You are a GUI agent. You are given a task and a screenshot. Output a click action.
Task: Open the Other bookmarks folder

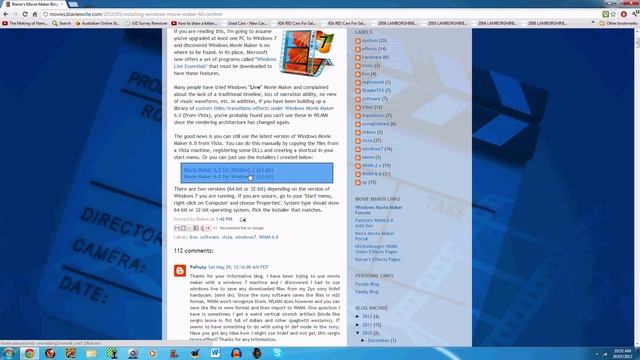coord(618,23)
